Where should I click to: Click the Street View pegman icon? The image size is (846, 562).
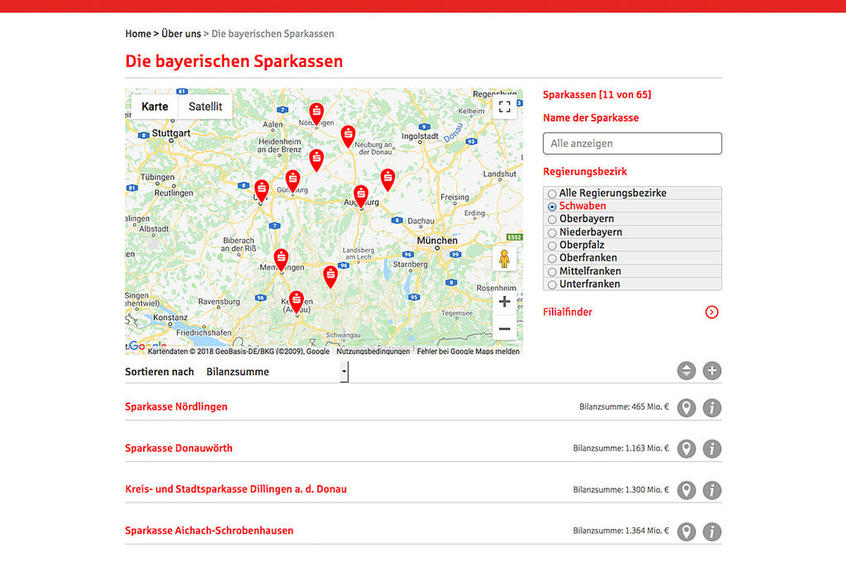click(x=504, y=259)
